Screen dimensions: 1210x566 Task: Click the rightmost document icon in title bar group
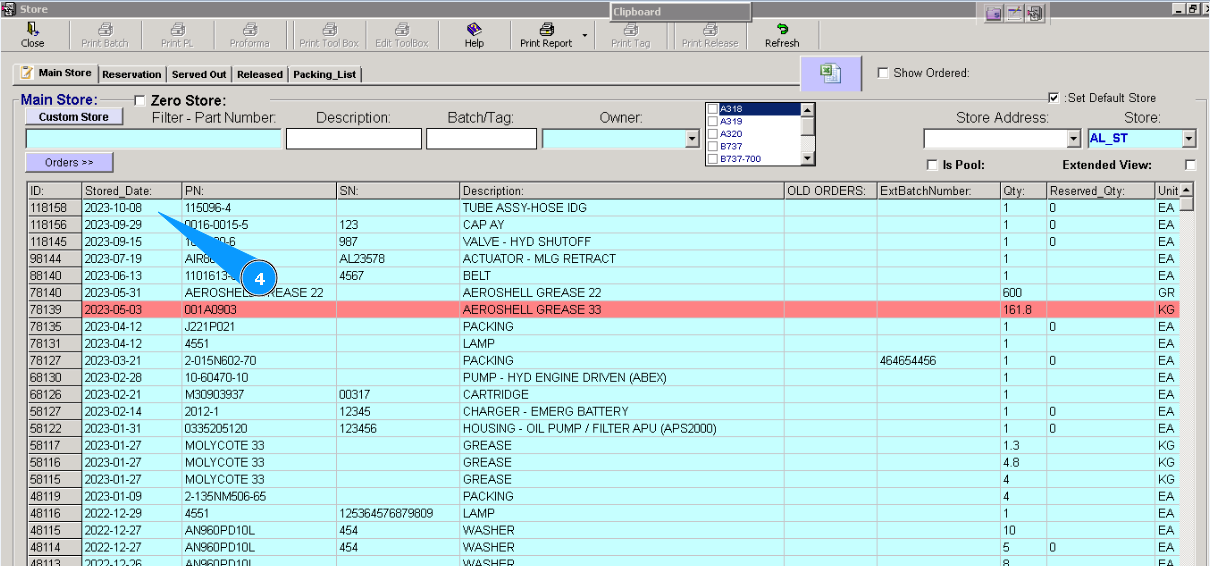[x=1034, y=13]
